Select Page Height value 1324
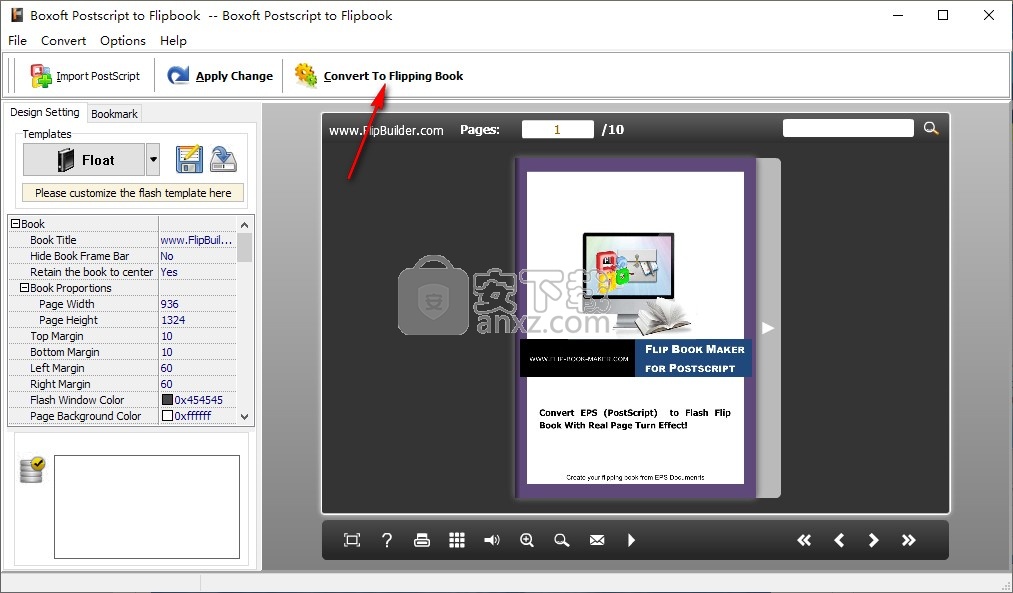Image resolution: width=1013 pixels, height=593 pixels. [x=173, y=320]
